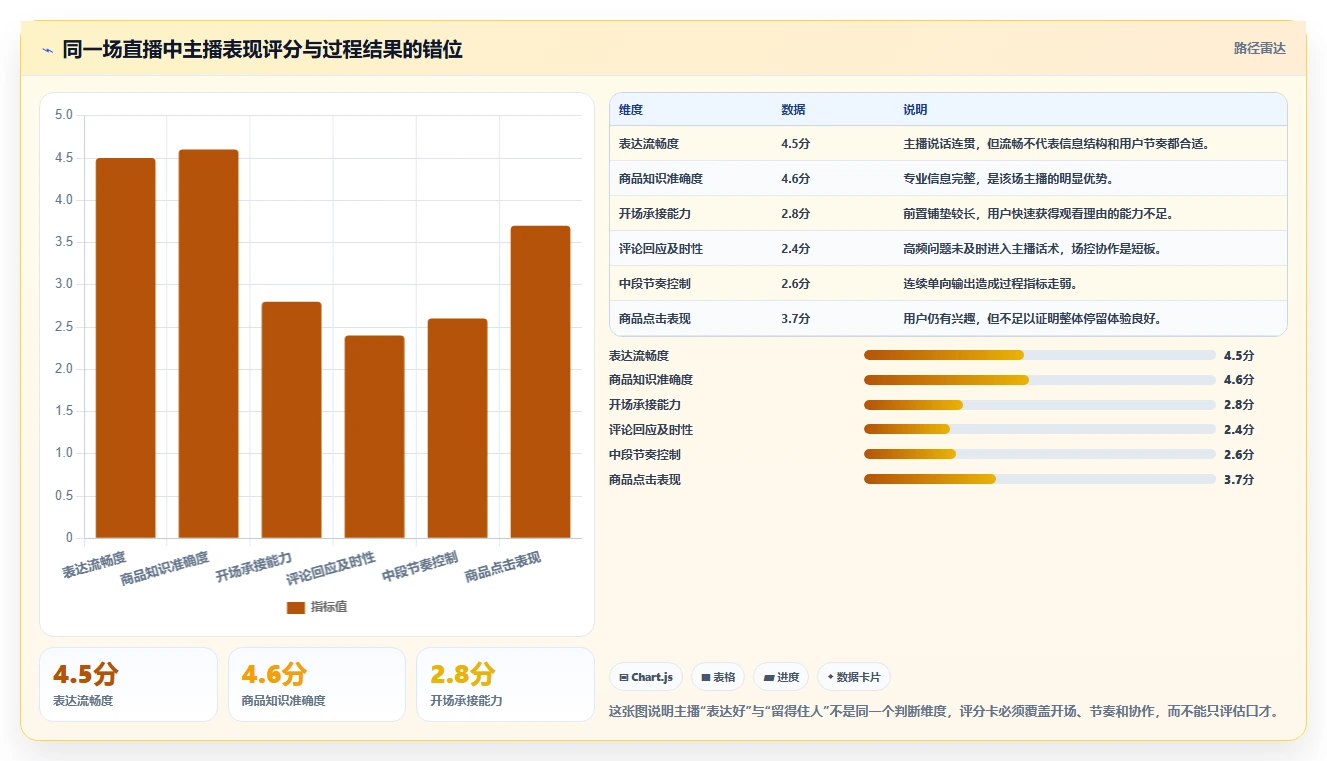Toggle the 指标值 legend swatch
Screen dimensions: 1327x761
point(295,607)
